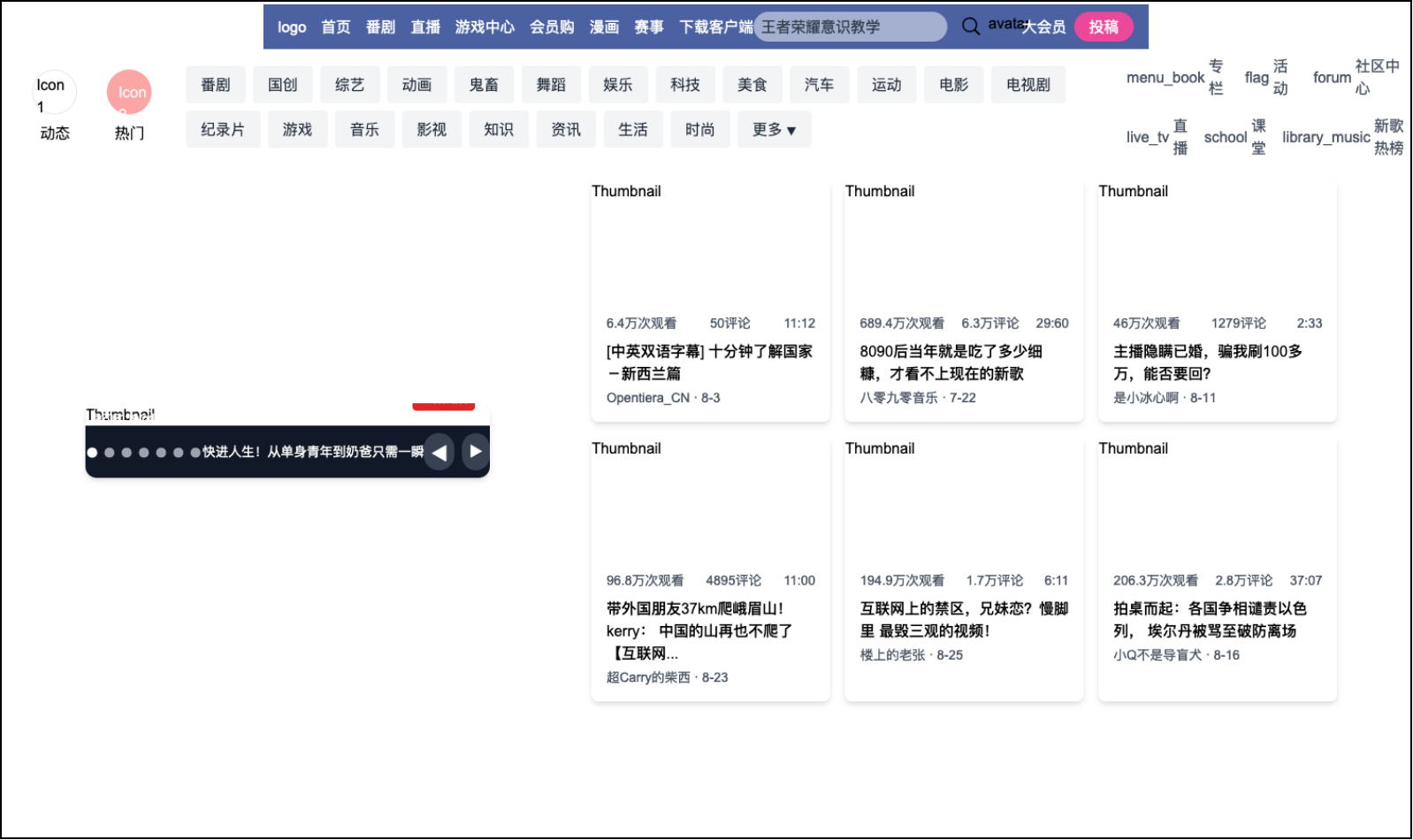Click the pink 投稿 button
Screen dimensions: 1413x840
click(x=1103, y=27)
